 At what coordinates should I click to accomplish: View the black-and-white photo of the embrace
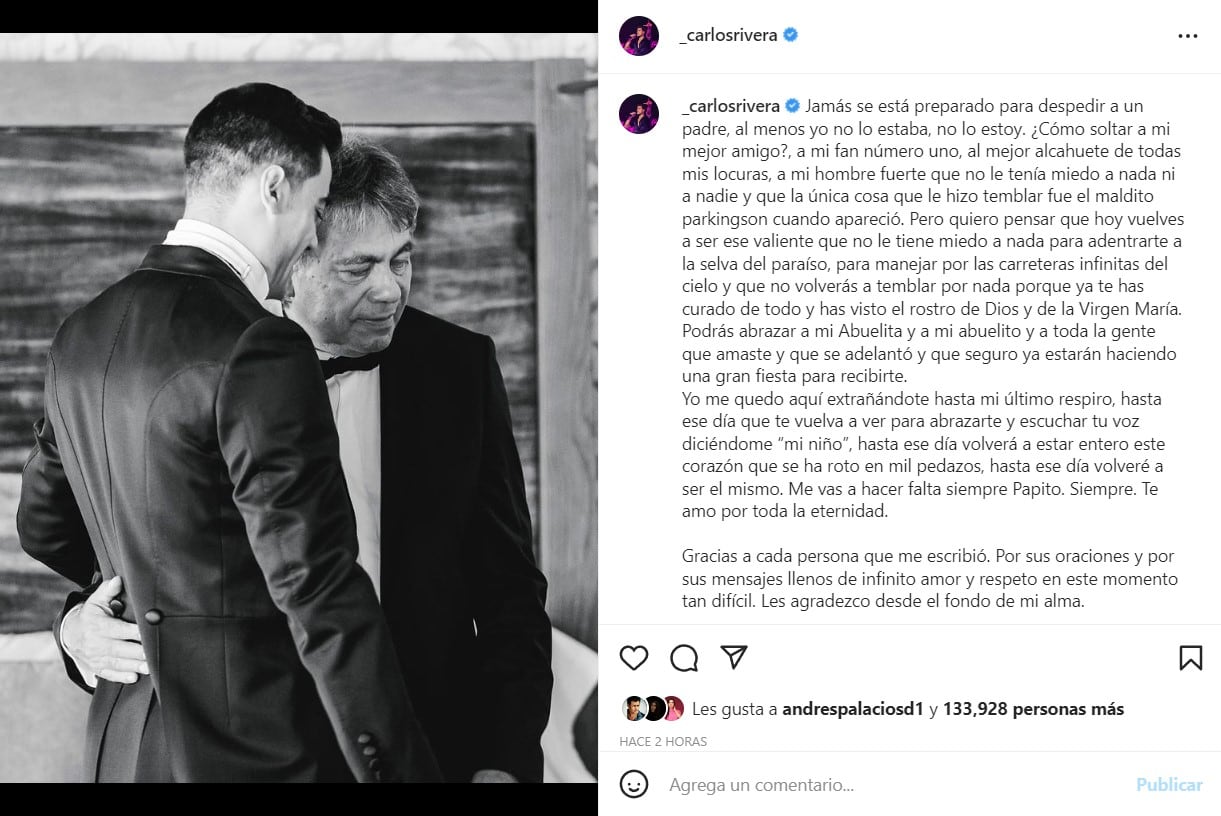[x=298, y=408]
